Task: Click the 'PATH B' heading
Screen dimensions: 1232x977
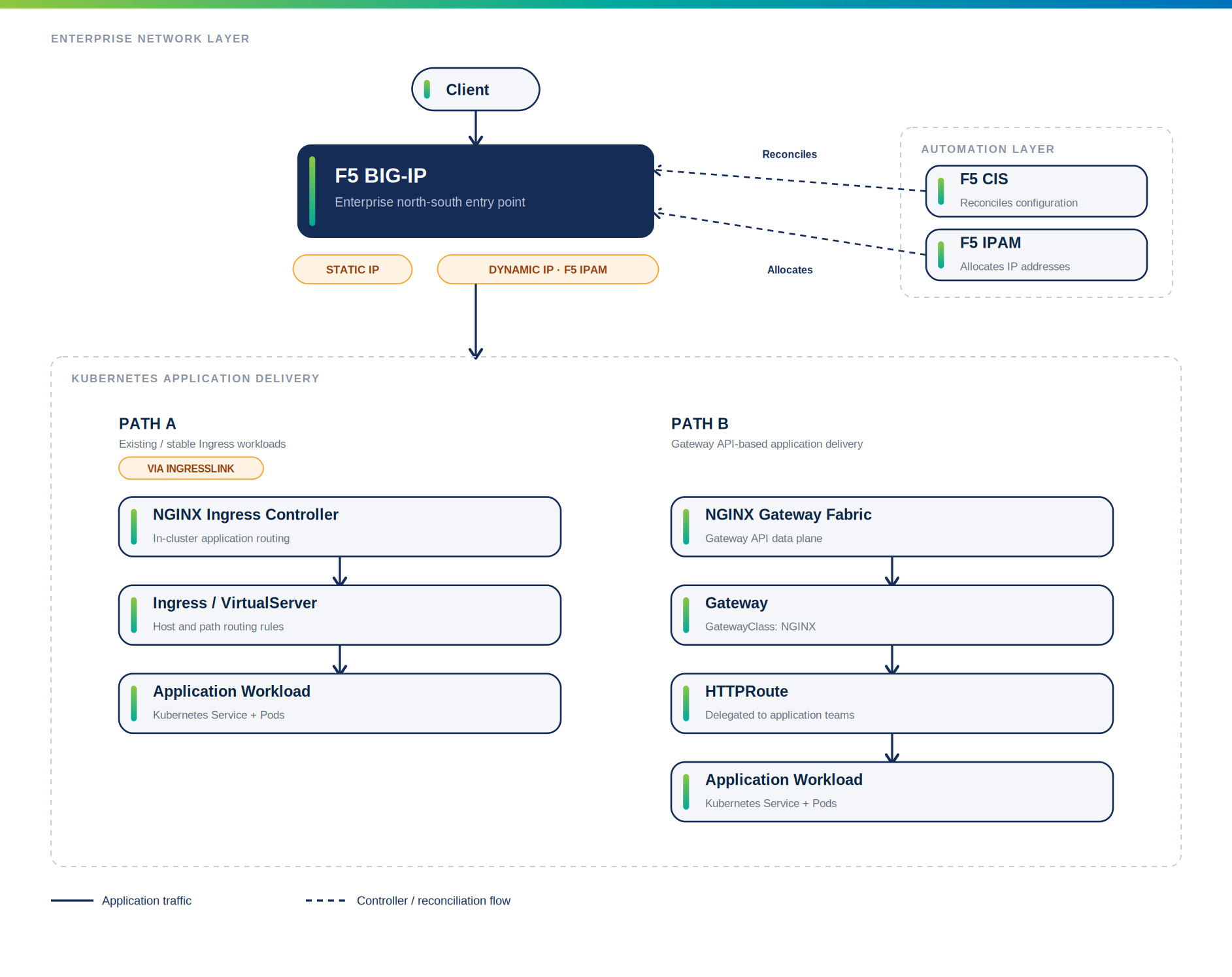Action: click(700, 423)
